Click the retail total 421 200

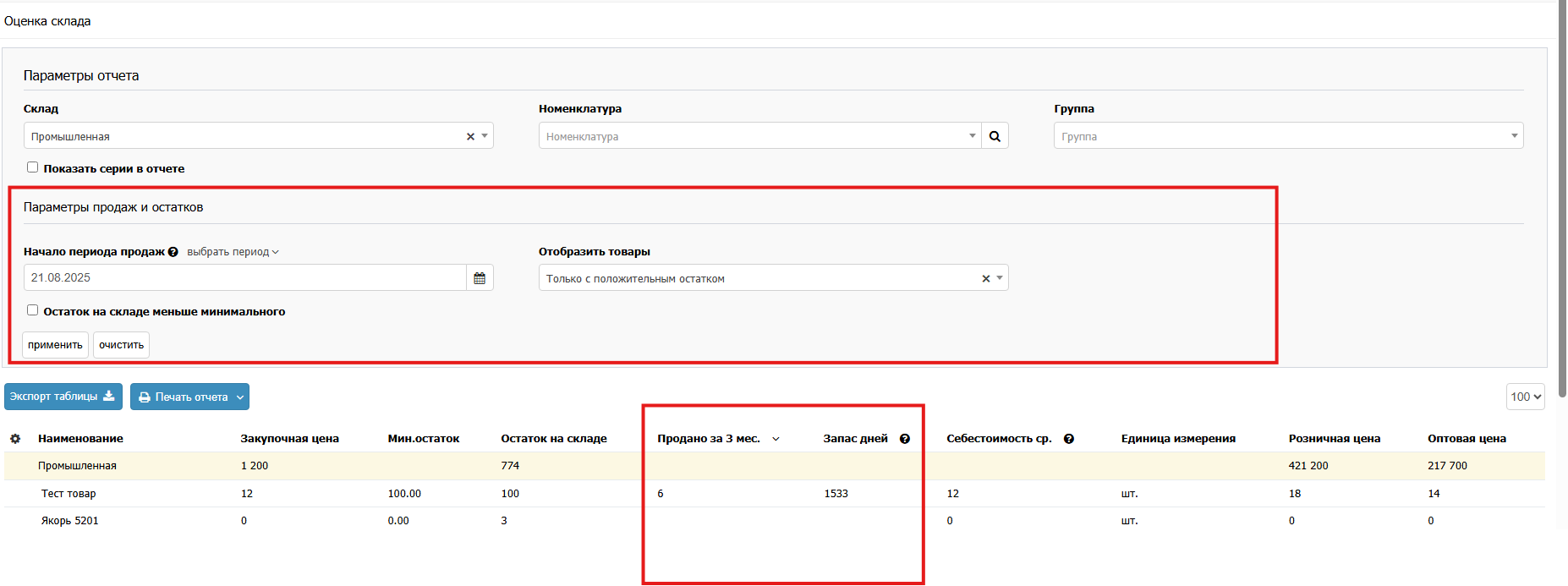(1308, 466)
